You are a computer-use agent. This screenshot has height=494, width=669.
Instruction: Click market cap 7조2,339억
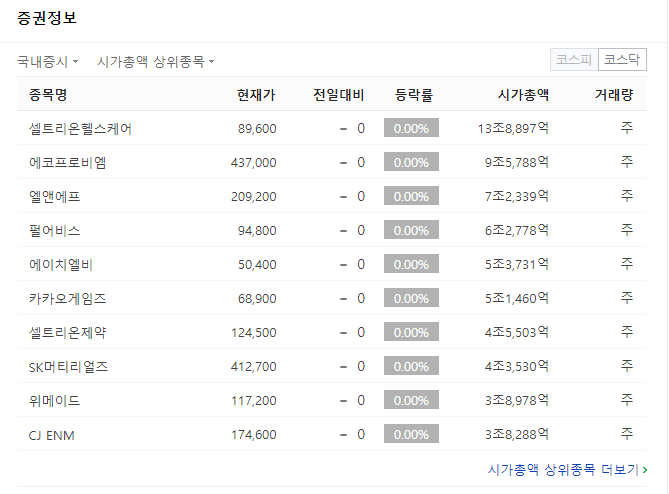tap(517, 197)
